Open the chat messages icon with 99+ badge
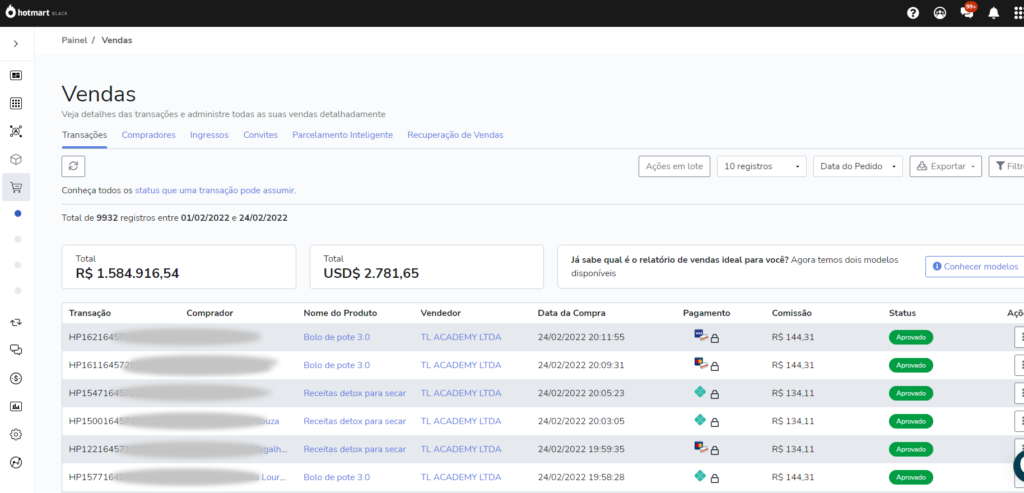The image size is (1024, 493). pyautogui.click(x=967, y=13)
